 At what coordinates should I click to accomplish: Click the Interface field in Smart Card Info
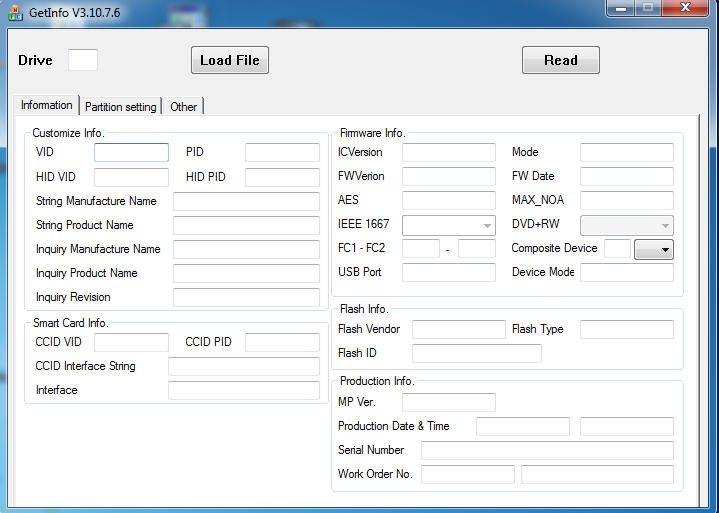point(243,390)
